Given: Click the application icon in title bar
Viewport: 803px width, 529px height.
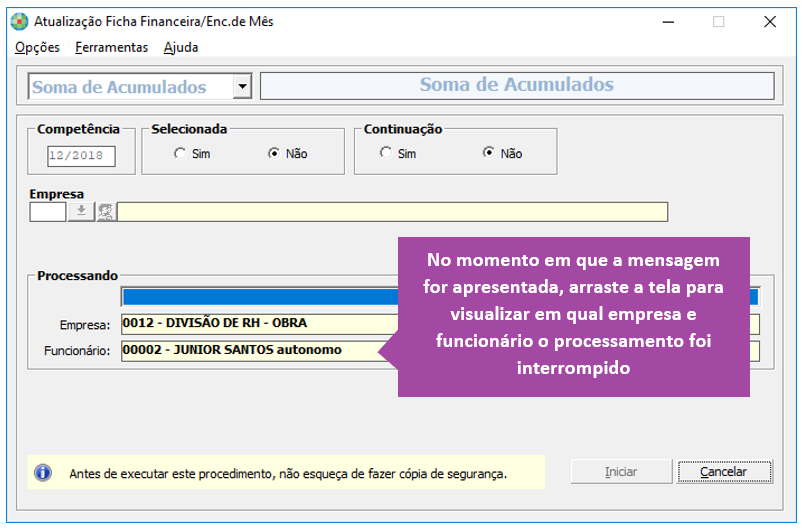Looking at the screenshot, I should [19, 22].
